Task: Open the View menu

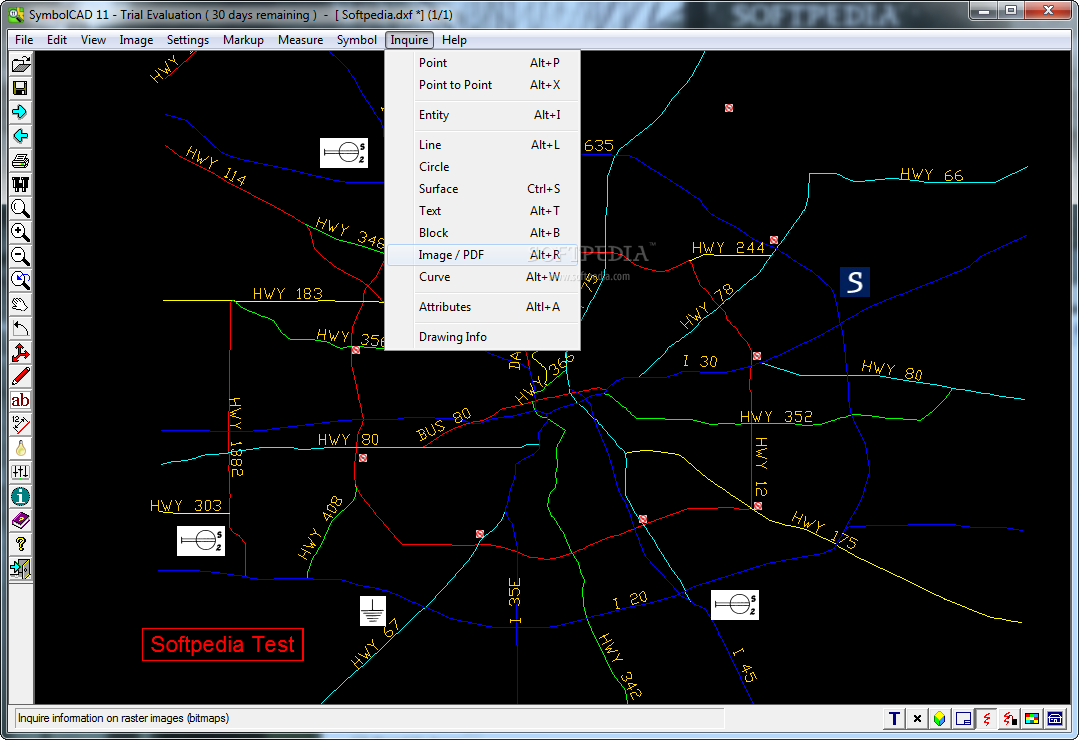Action: (x=94, y=40)
